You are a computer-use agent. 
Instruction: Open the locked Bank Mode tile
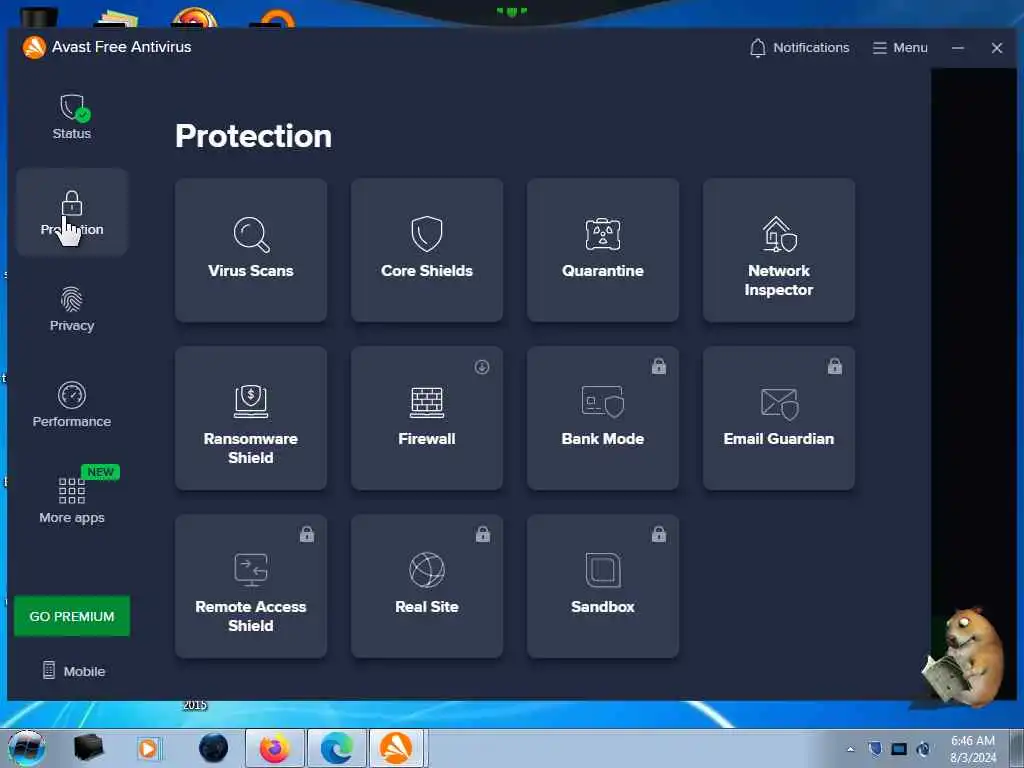coord(603,418)
